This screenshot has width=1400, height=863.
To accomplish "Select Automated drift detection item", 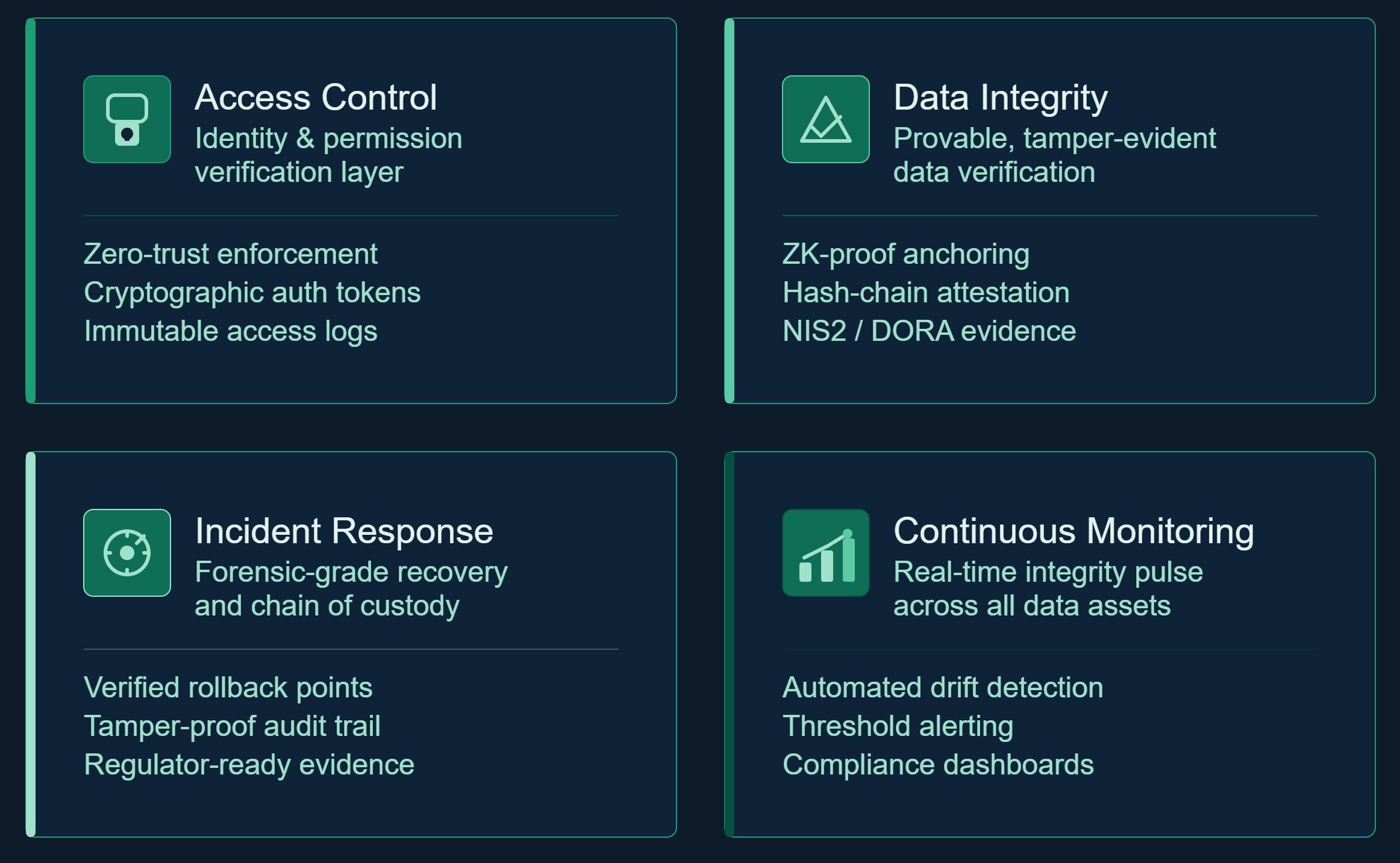I will 943,688.
